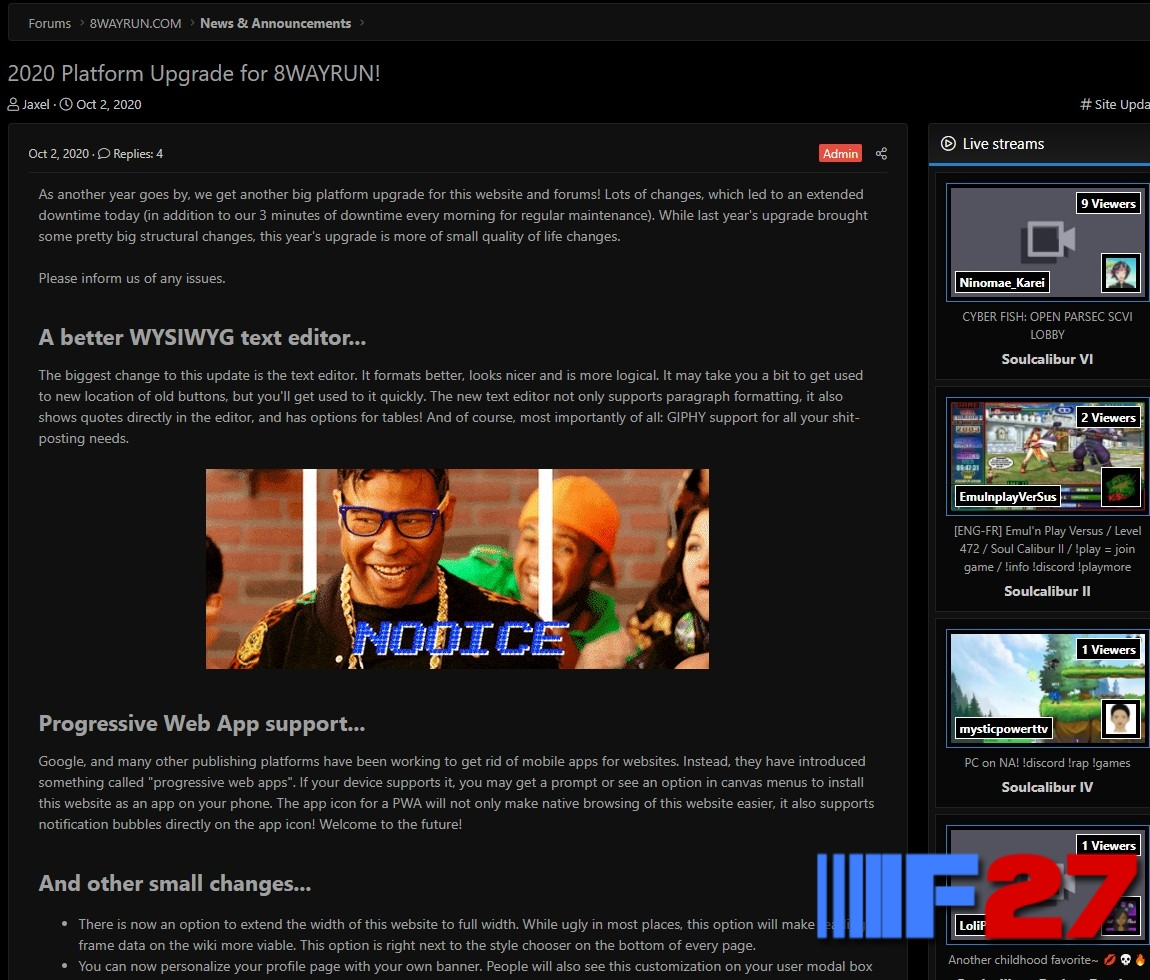Click stream title CYBER FISH: OPEN PARSEC SCVI LOBBY
The width and height of the screenshot is (1150, 980).
click(1047, 325)
